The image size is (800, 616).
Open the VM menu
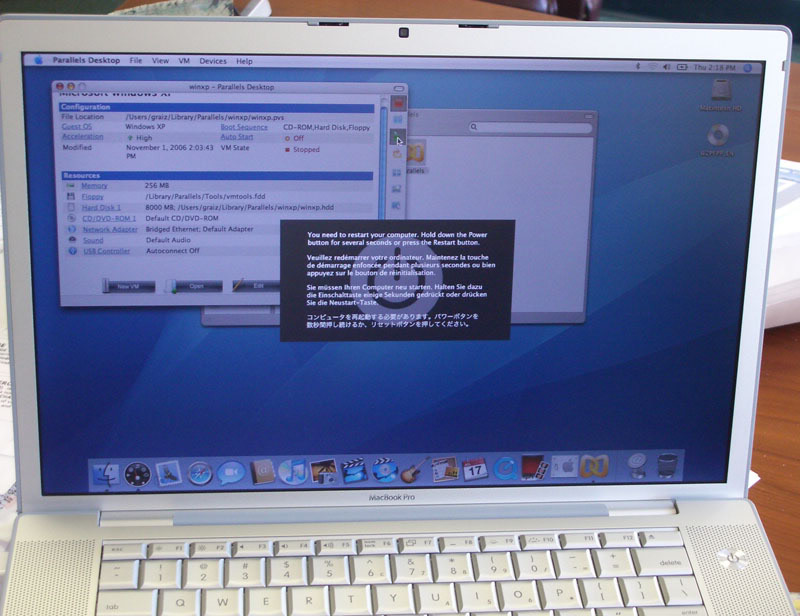pyautogui.click(x=184, y=61)
